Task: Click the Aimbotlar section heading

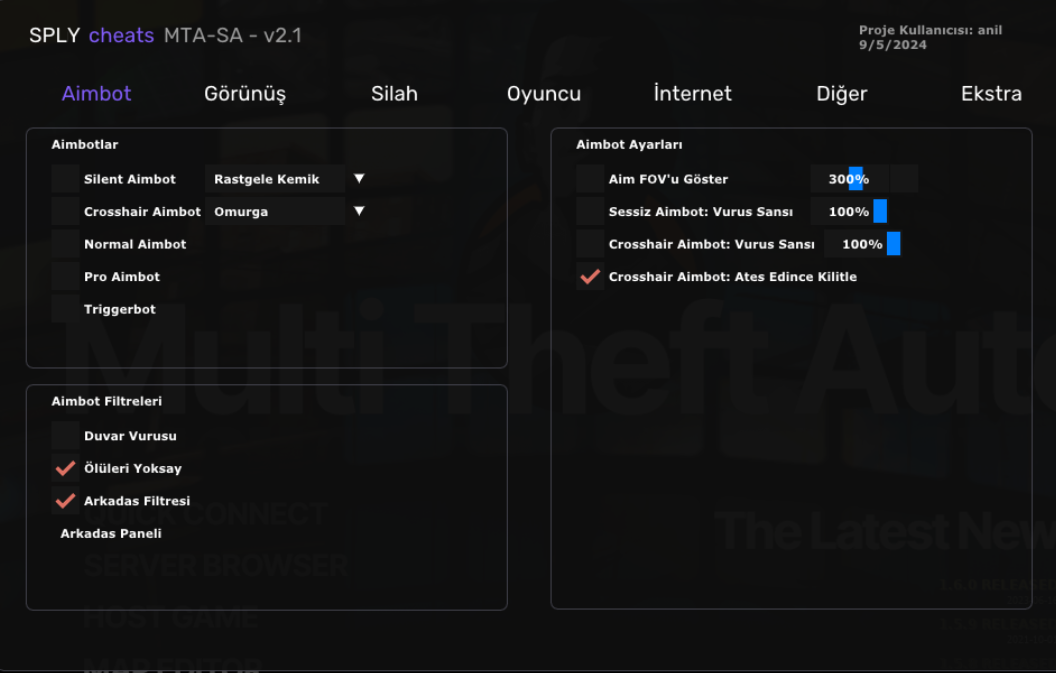Action: 85,144
